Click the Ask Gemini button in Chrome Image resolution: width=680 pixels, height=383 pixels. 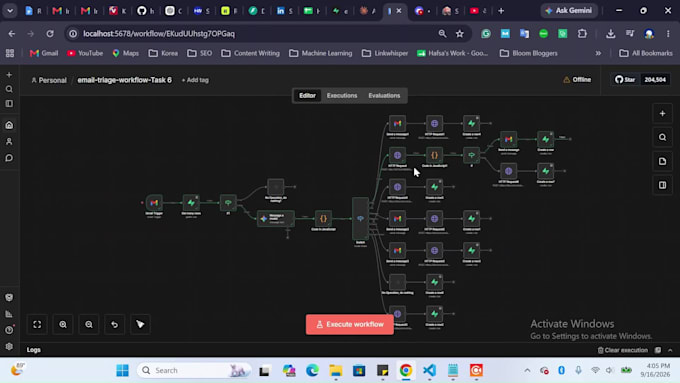(x=569, y=10)
